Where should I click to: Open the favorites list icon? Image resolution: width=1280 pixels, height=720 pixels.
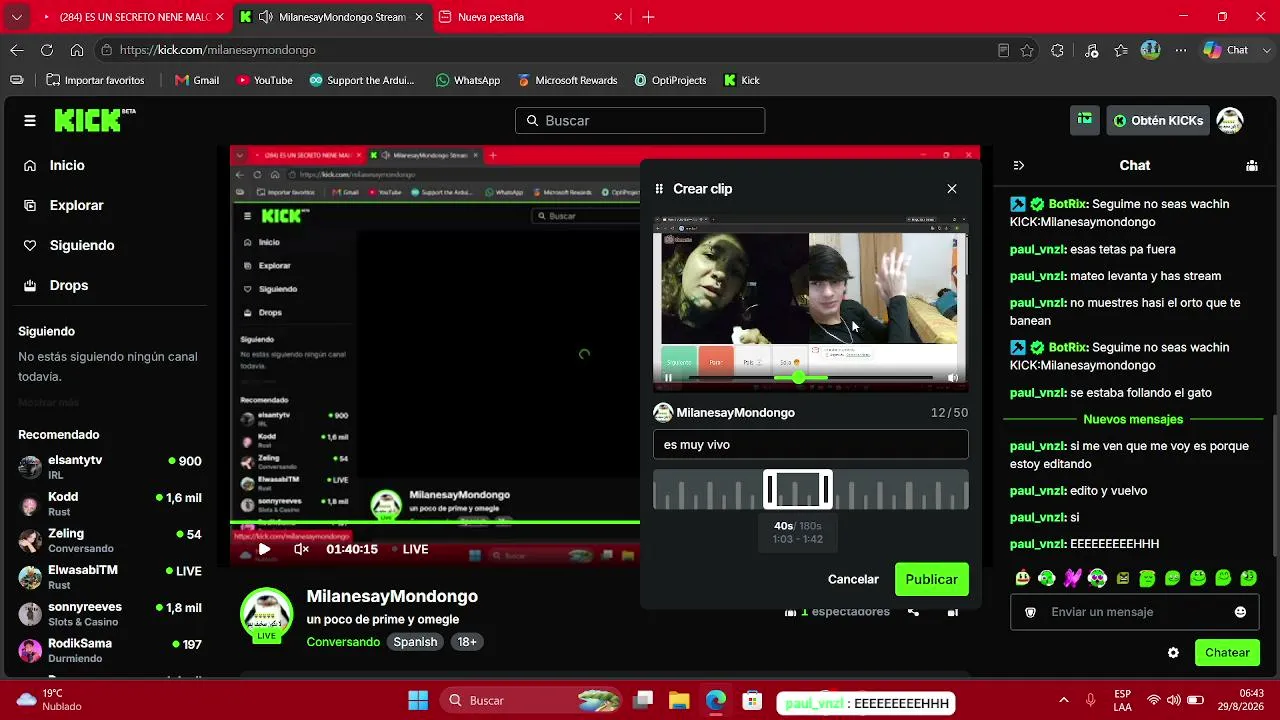click(1121, 50)
